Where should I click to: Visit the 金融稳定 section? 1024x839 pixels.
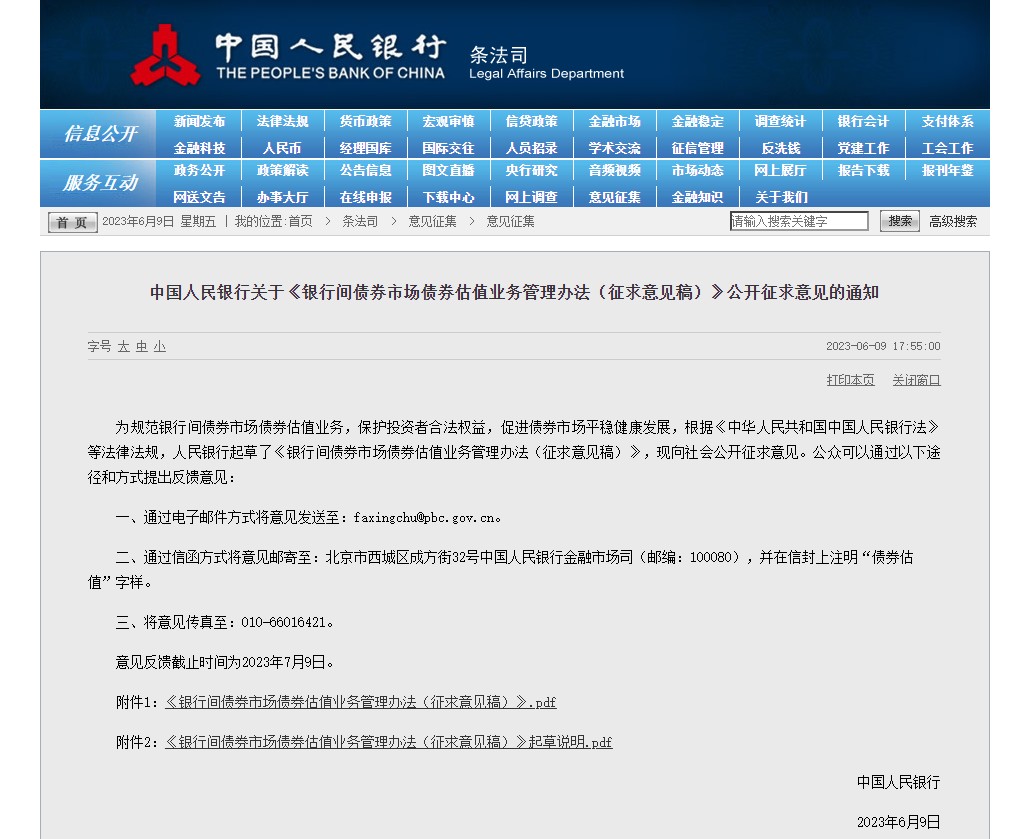(698, 121)
